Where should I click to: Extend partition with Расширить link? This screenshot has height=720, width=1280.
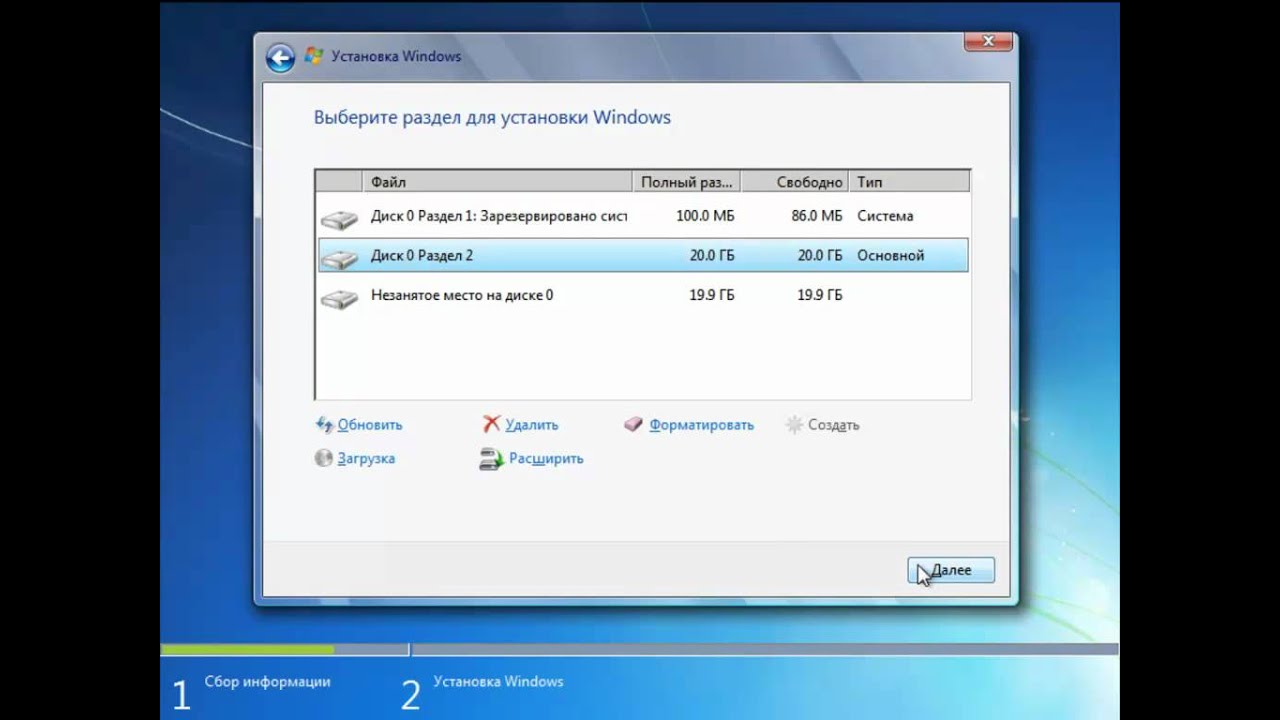pos(546,458)
